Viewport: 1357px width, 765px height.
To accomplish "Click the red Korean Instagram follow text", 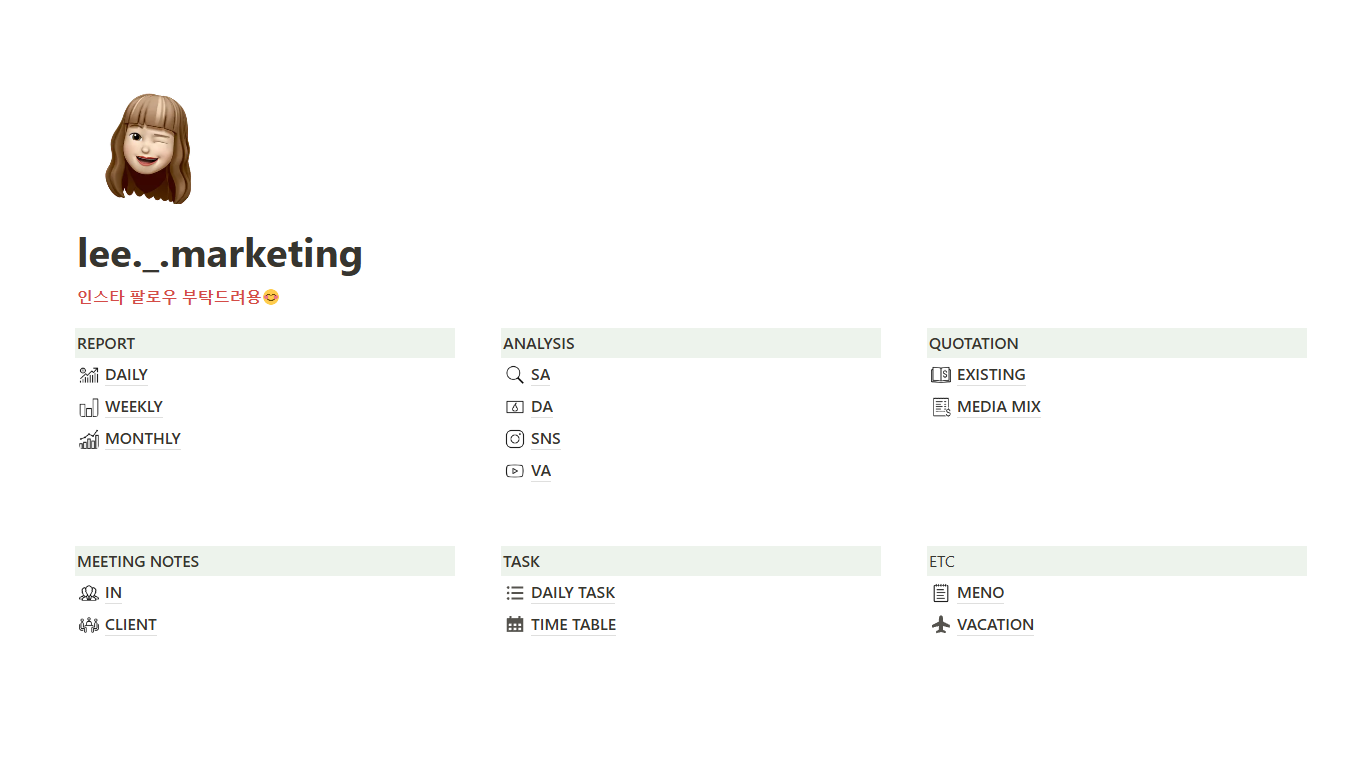I will pyautogui.click(x=178, y=297).
